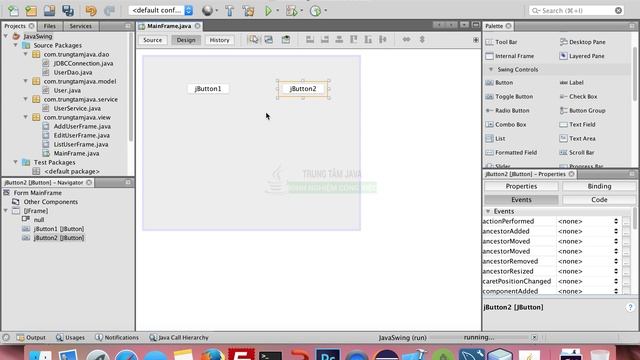Click the New File toolbar icon
Image resolution: width=640 pixels, height=360 pixels.
pos(13,11)
